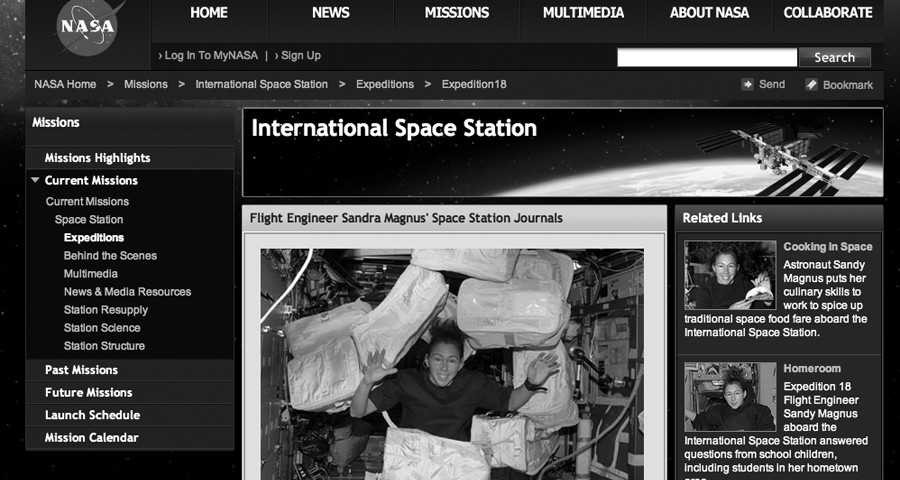Click the Homeroom thumbnail image
Viewport: 900px width, 480px height.
(x=730, y=396)
